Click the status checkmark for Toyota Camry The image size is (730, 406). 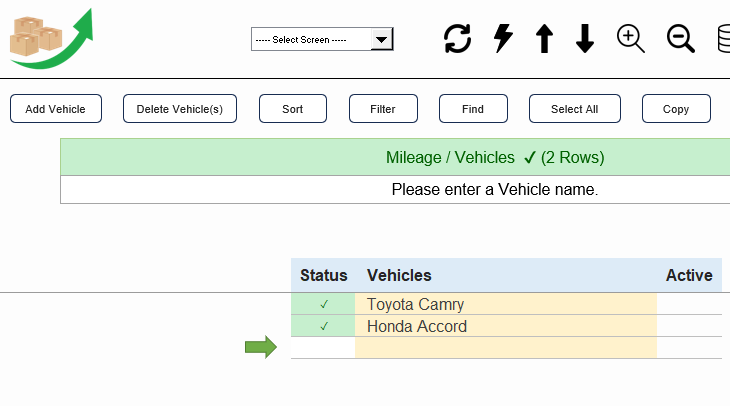(x=324, y=304)
